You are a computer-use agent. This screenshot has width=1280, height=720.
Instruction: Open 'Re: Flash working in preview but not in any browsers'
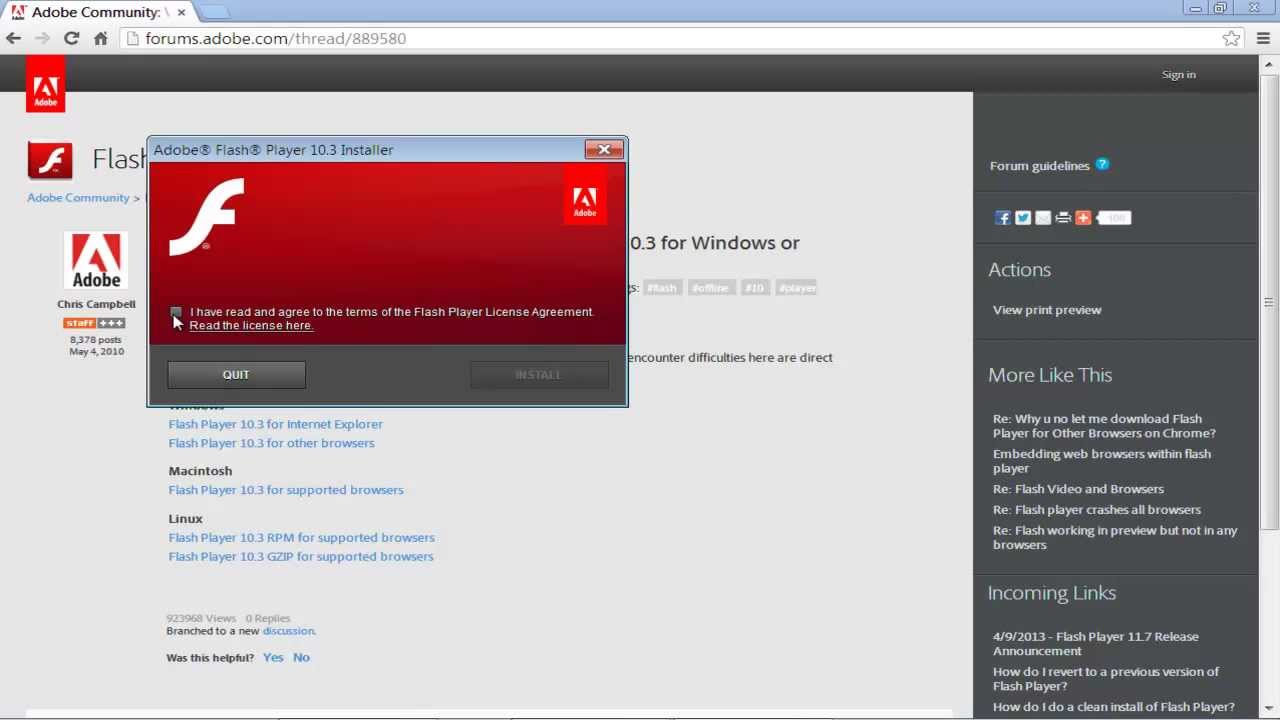point(1115,538)
